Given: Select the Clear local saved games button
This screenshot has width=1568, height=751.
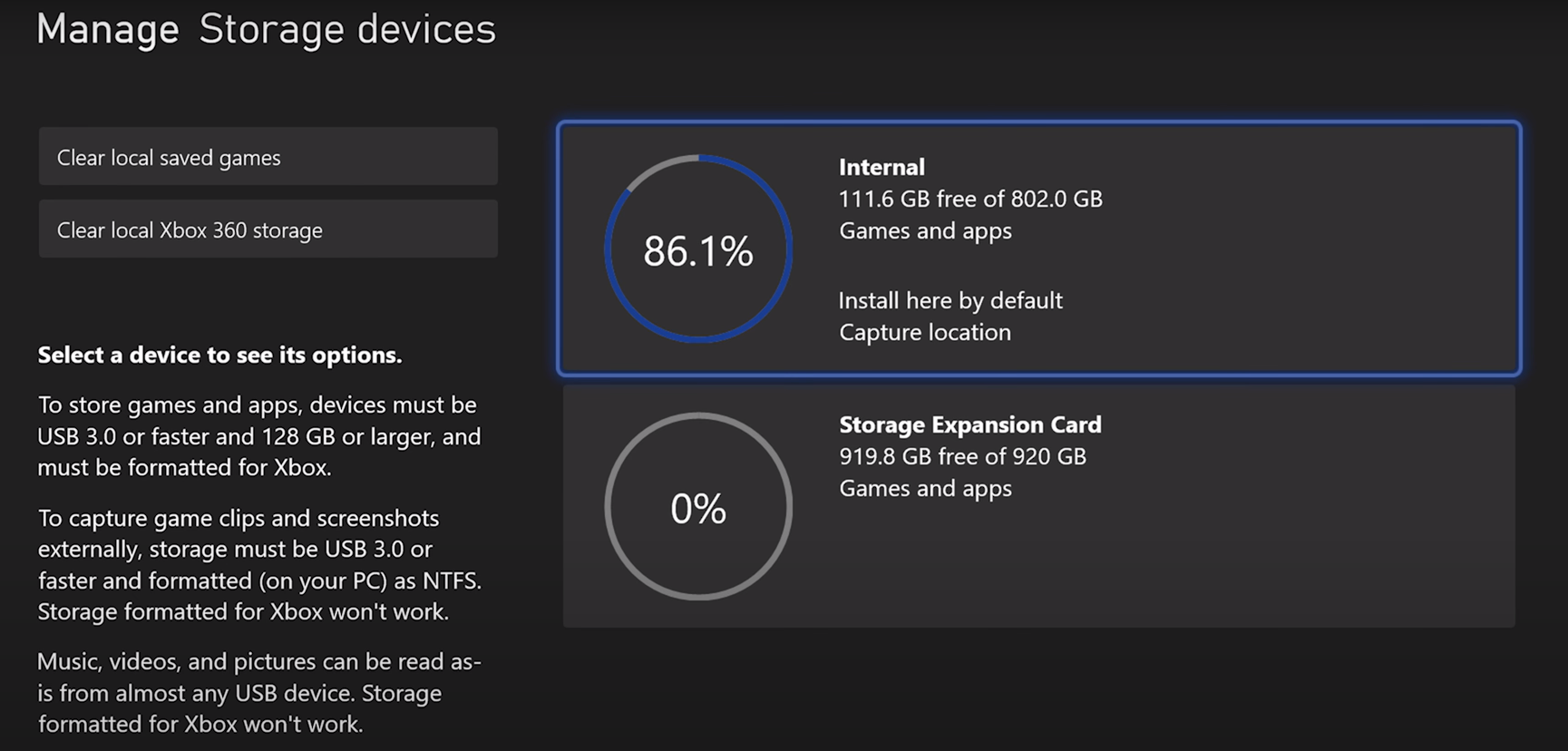Looking at the screenshot, I should tap(268, 156).
